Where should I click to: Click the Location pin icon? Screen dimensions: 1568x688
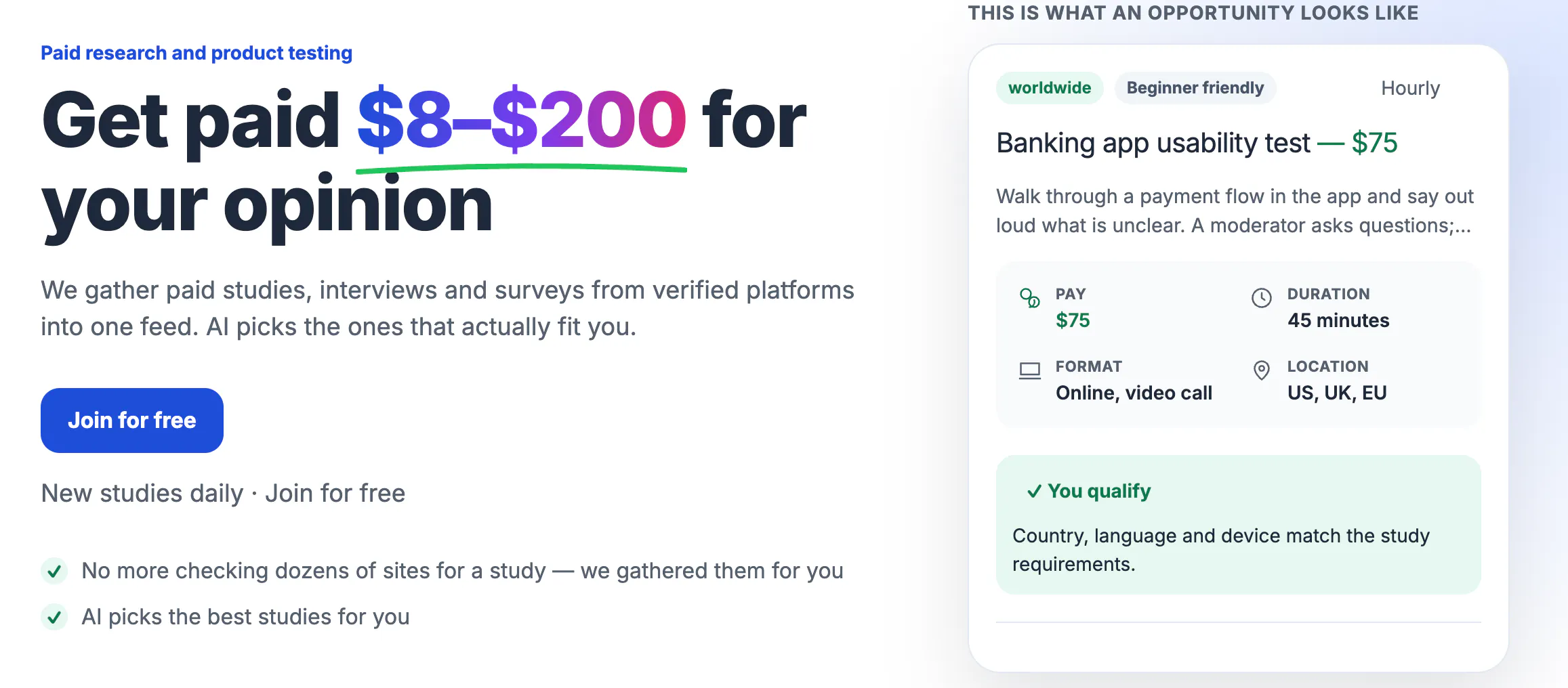click(1261, 370)
